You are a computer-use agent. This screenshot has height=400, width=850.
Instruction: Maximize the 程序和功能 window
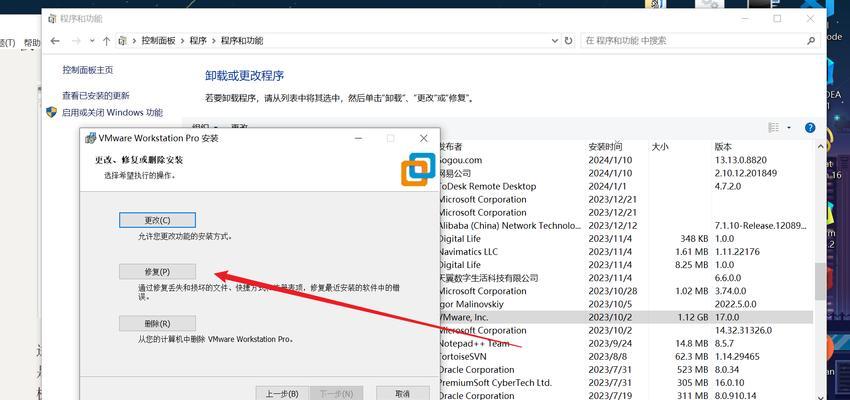tap(777, 18)
